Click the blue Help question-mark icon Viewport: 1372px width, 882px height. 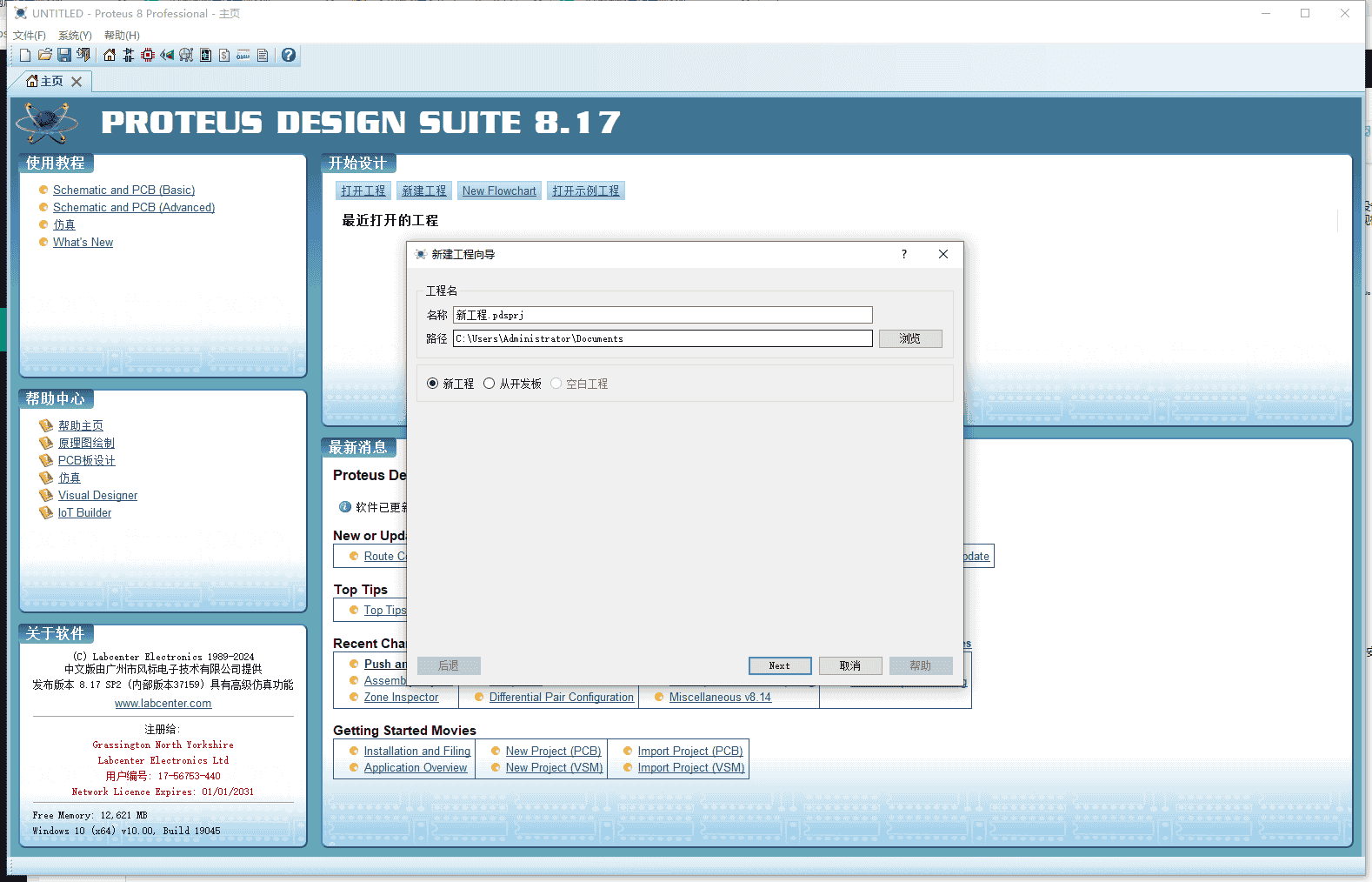(289, 55)
